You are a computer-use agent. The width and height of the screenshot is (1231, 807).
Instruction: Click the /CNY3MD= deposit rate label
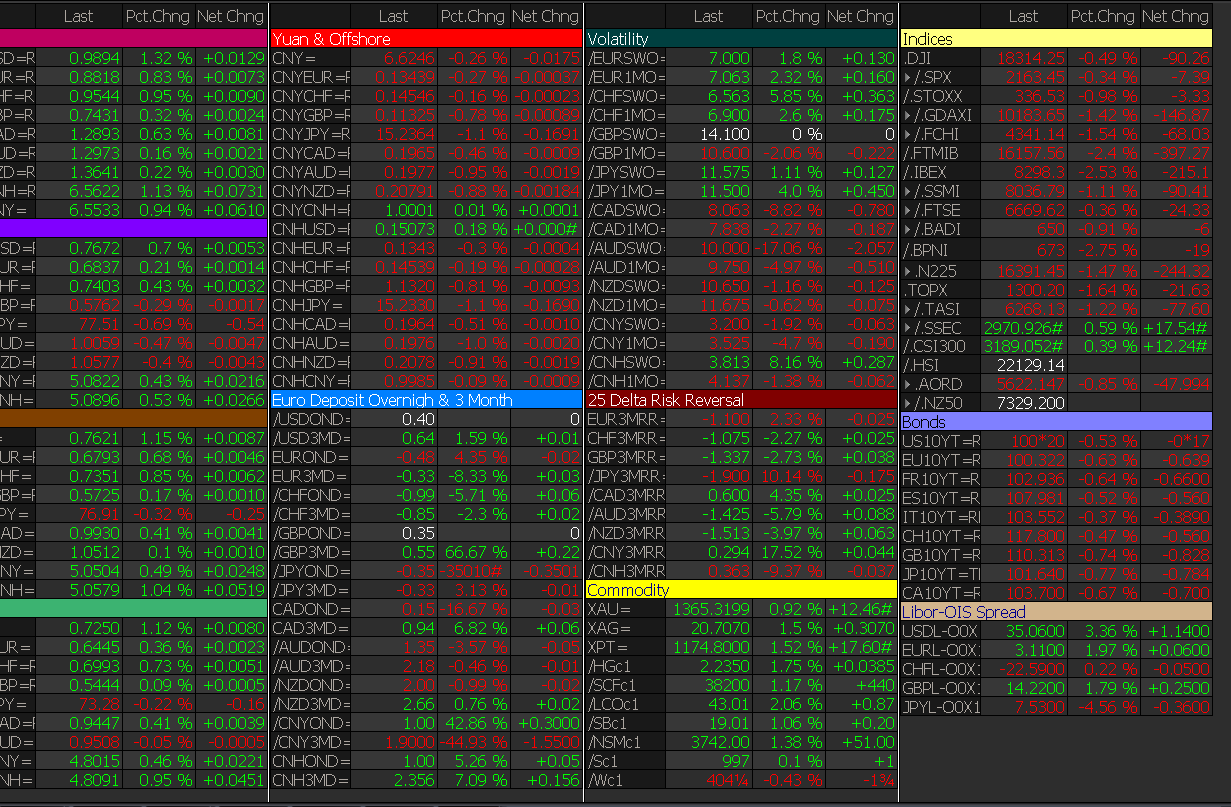[x=310, y=742]
